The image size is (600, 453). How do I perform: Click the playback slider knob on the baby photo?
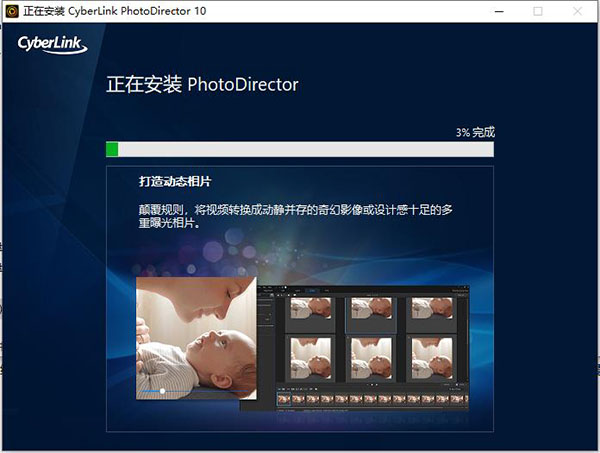pos(162,391)
